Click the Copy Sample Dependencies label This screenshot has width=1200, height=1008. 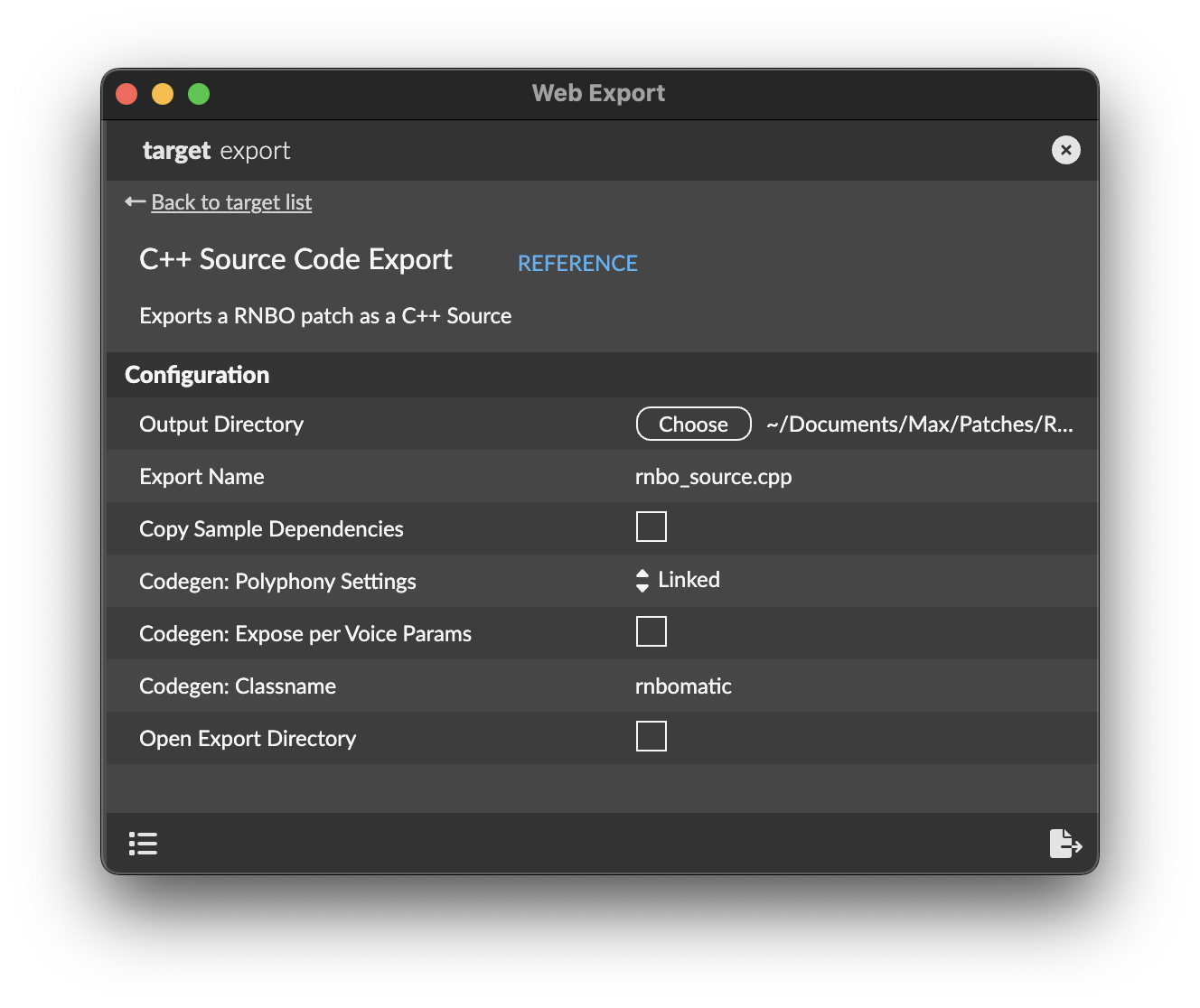[x=271, y=529]
